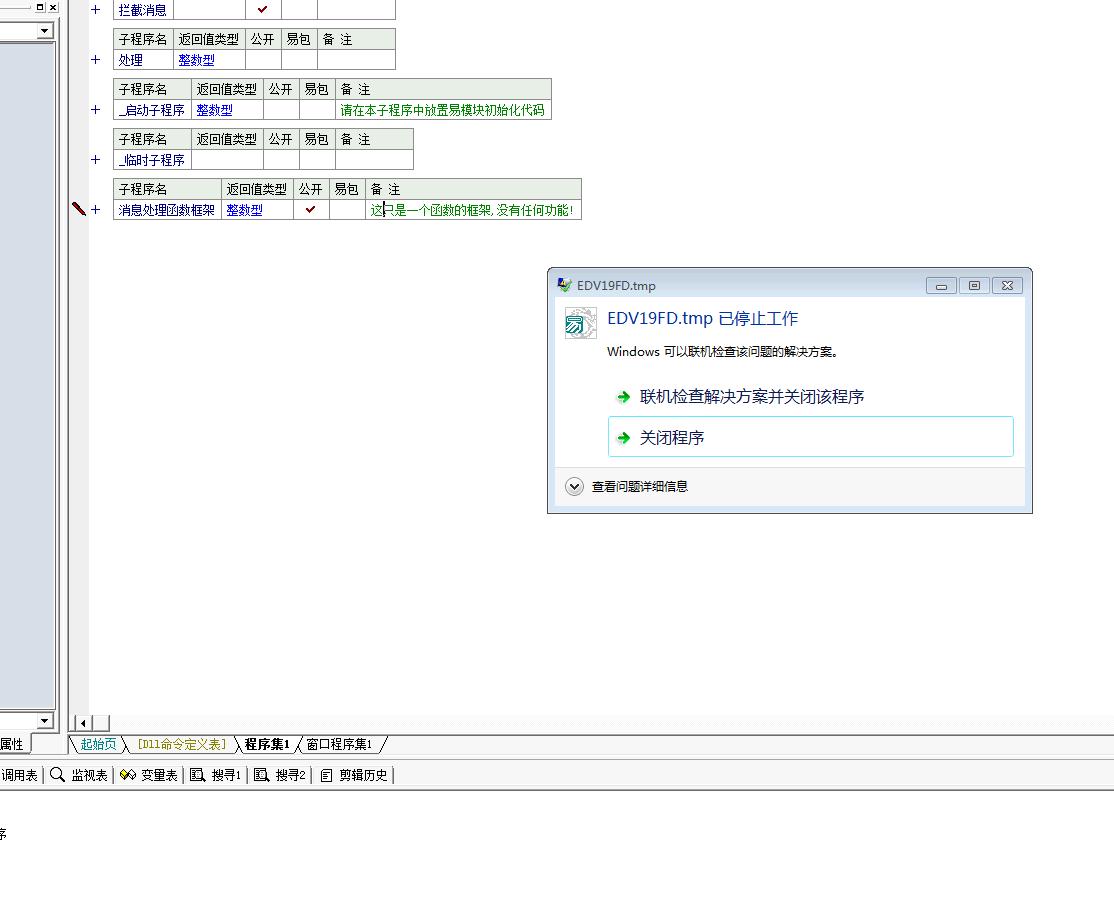The height and width of the screenshot is (915, 1114).
Task: Click the remark 请在本子程序中放置易模块初始化代码
Action: 442,109
